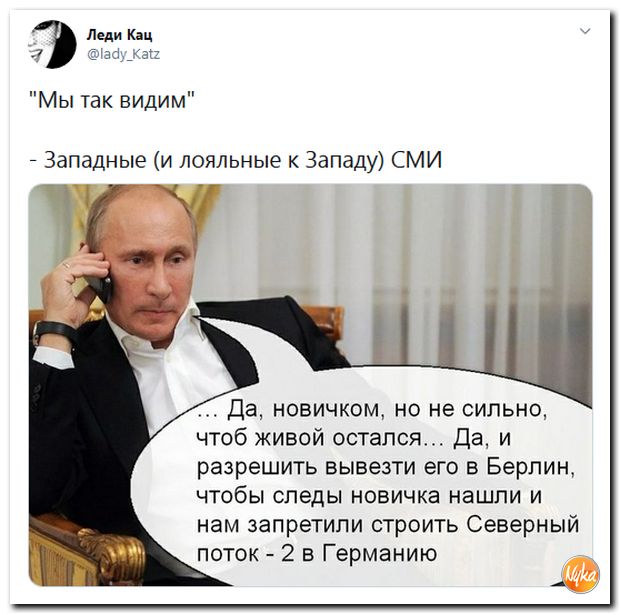Click the "Да, новичком" first bubble line
The width and height of the screenshot is (621, 615).
point(372,409)
